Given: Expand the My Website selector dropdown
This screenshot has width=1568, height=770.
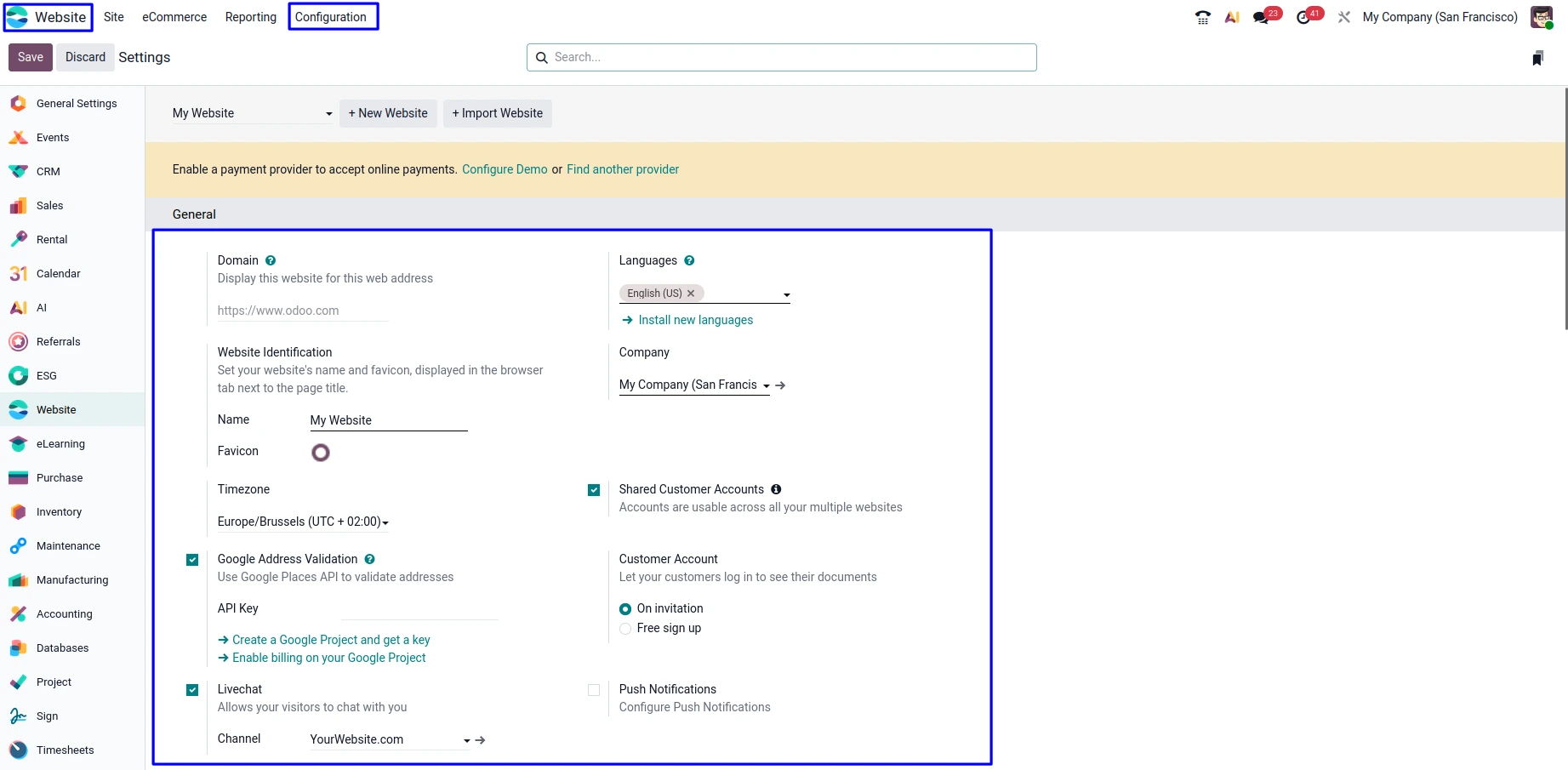Looking at the screenshot, I should tap(253, 113).
